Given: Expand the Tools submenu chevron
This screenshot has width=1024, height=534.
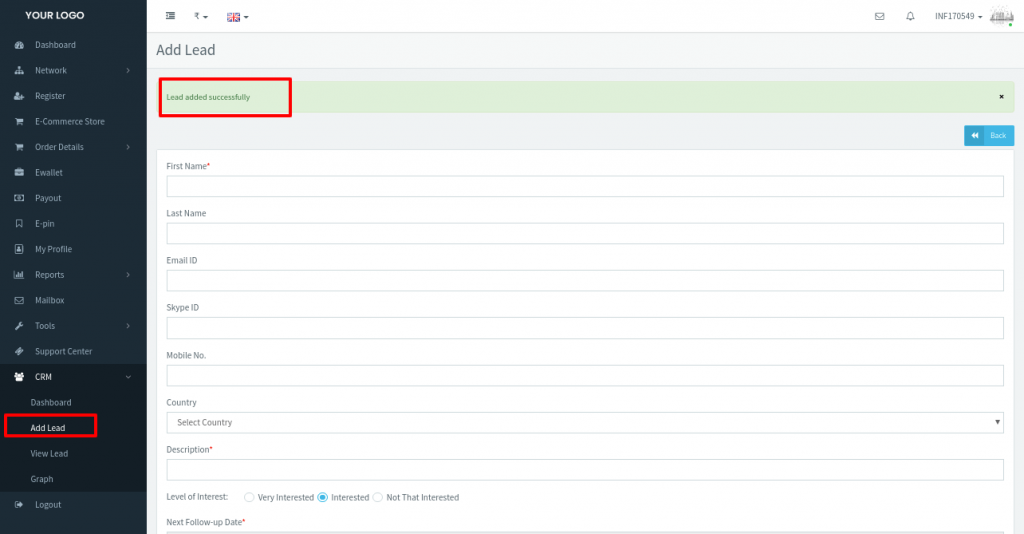Looking at the screenshot, I should pyautogui.click(x=128, y=326).
